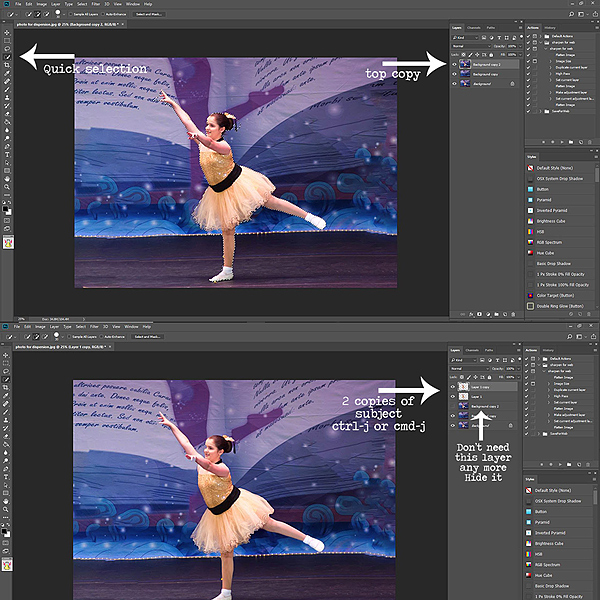Switch to the Paths tab in bottom window
The height and width of the screenshot is (600, 600).
pyautogui.click(x=489, y=350)
